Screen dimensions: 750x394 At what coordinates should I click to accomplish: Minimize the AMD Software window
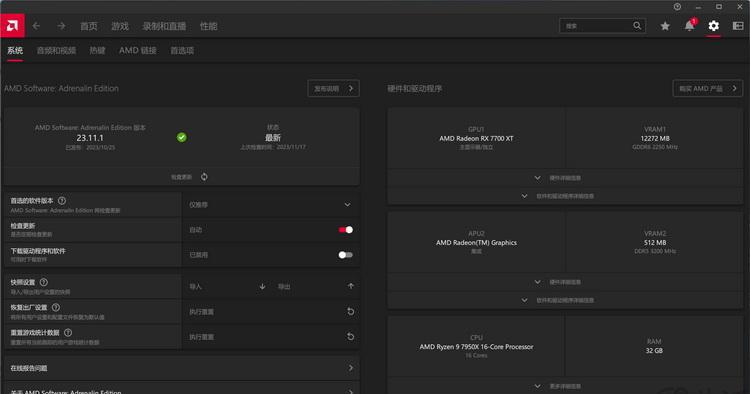click(x=698, y=7)
